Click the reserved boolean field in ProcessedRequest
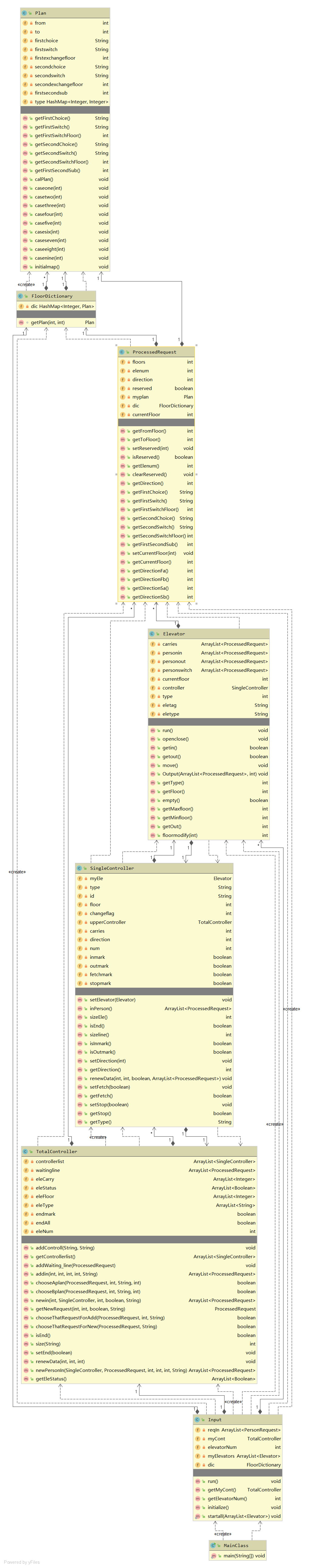This screenshot has height=1568, width=309. coord(156,388)
